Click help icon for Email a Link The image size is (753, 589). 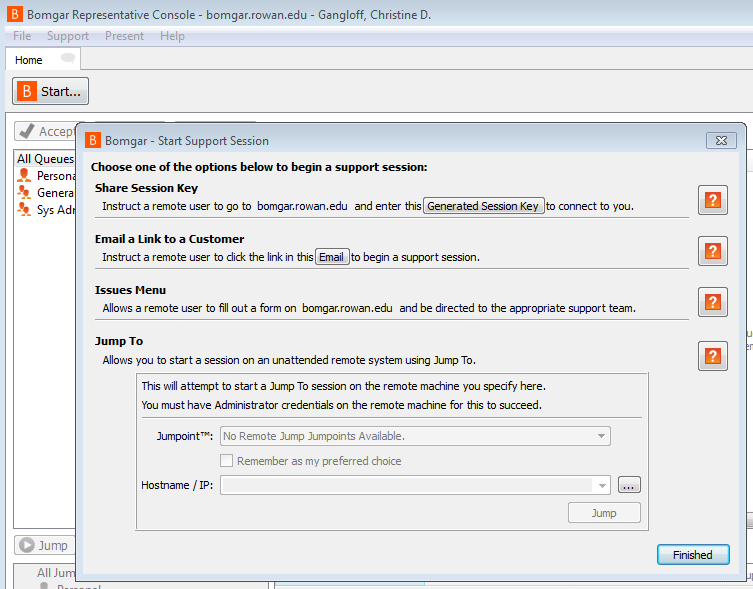pyautogui.click(x=712, y=251)
